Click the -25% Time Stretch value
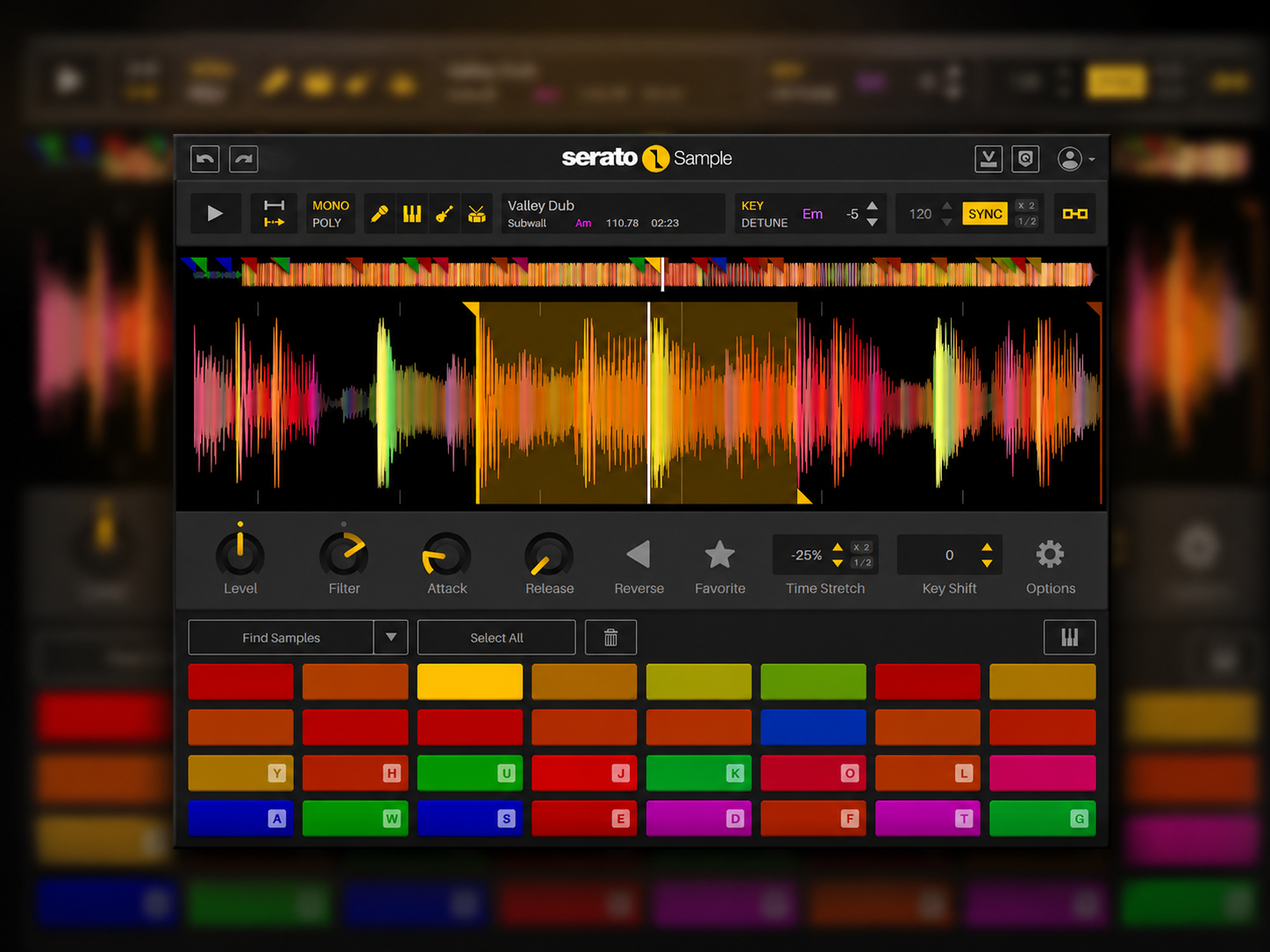Viewport: 1270px width, 952px height. (x=806, y=555)
